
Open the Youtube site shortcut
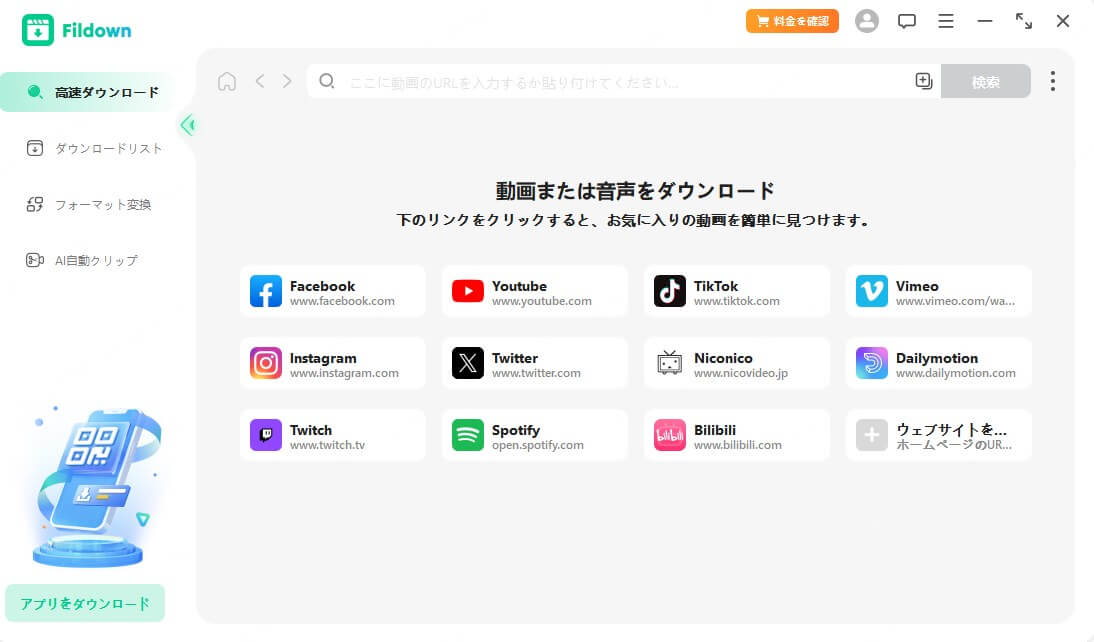coord(534,292)
